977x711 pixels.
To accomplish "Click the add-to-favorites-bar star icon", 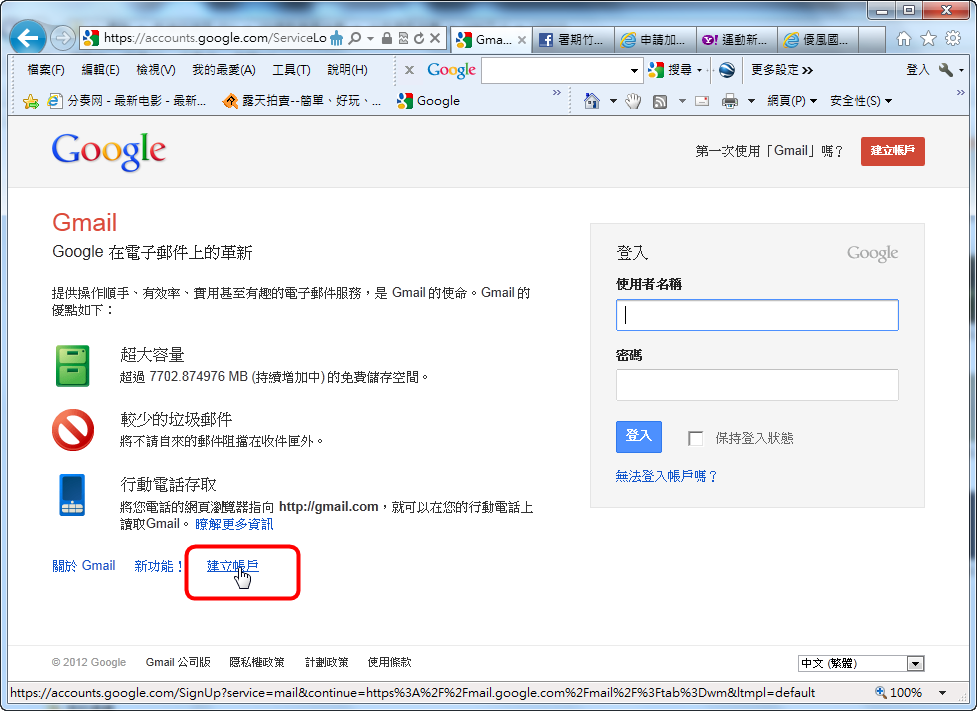I will click(30, 101).
